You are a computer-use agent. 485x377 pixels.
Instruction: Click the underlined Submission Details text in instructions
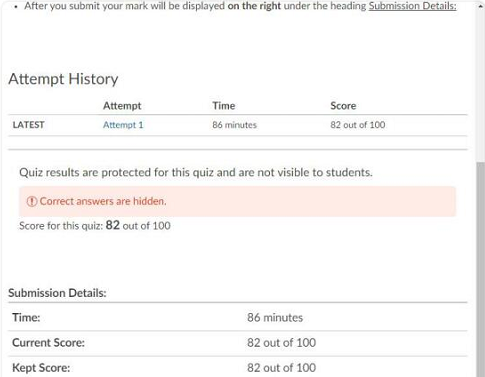coord(412,6)
